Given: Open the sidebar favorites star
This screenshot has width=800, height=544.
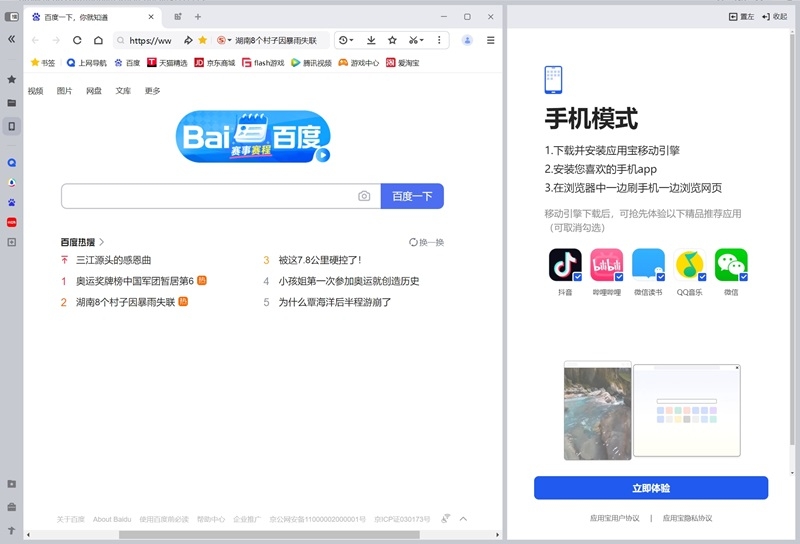Looking at the screenshot, I should pyautogui.click(x=12, y=79).
